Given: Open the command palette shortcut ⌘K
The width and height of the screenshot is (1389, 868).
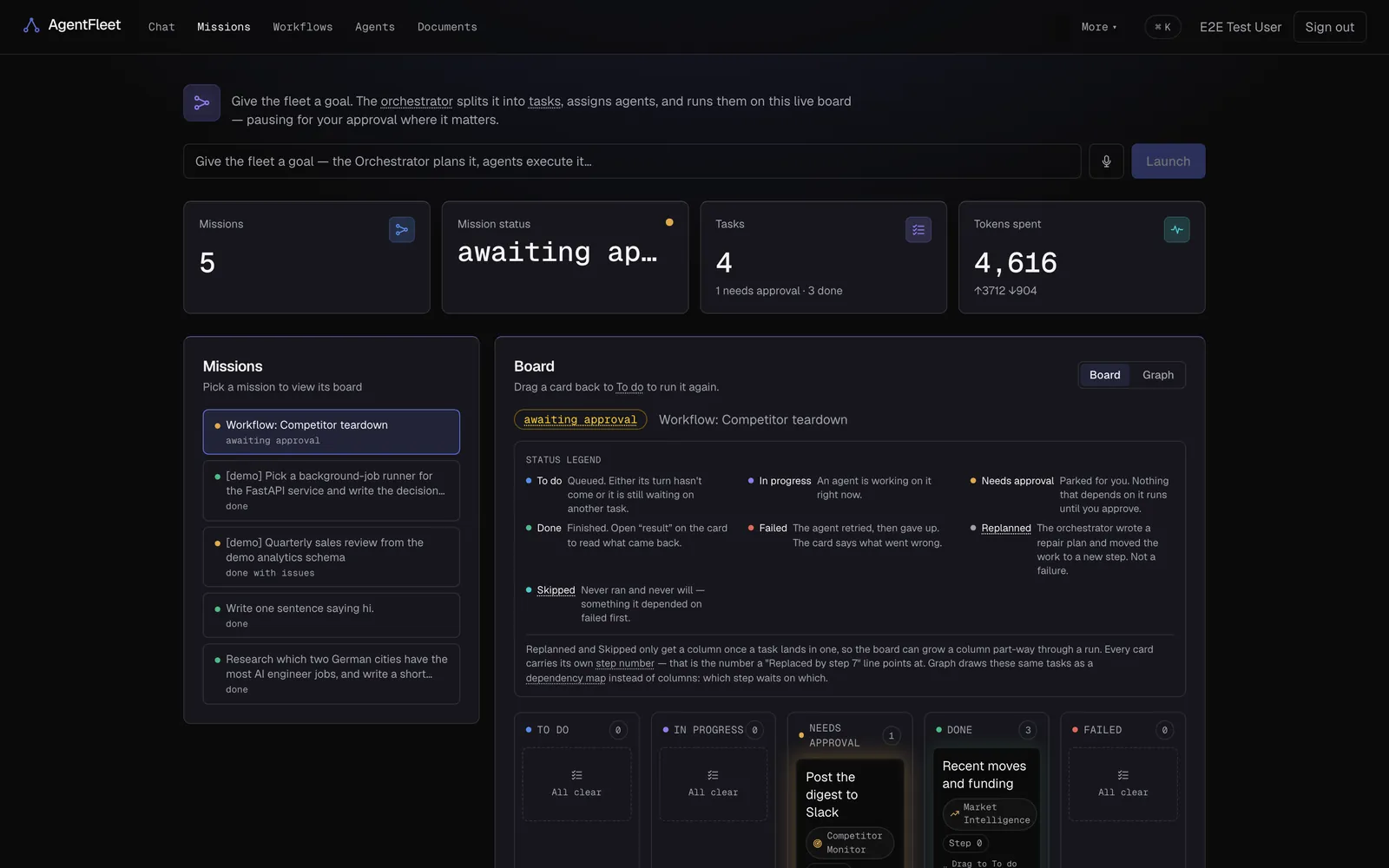Looking at the screenshot, I should pos(1162,27).
